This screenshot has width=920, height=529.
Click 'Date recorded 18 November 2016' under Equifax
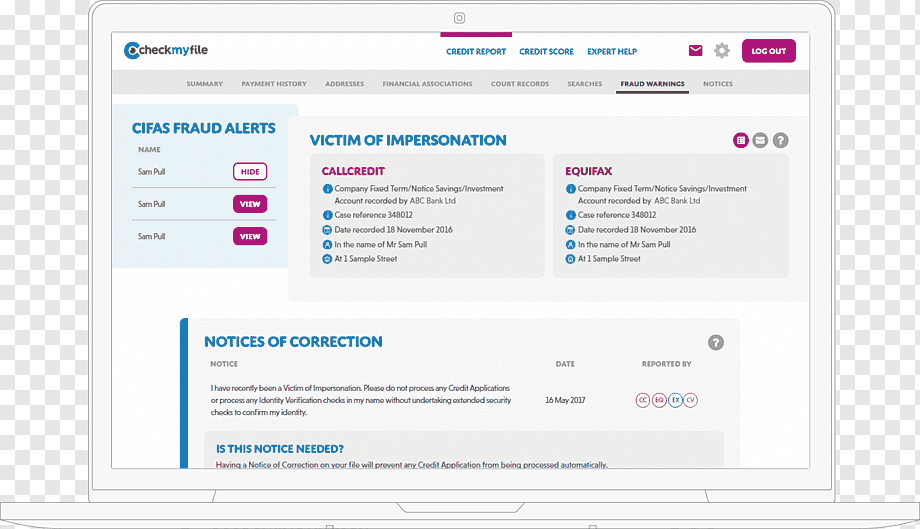tap(637, 230)
